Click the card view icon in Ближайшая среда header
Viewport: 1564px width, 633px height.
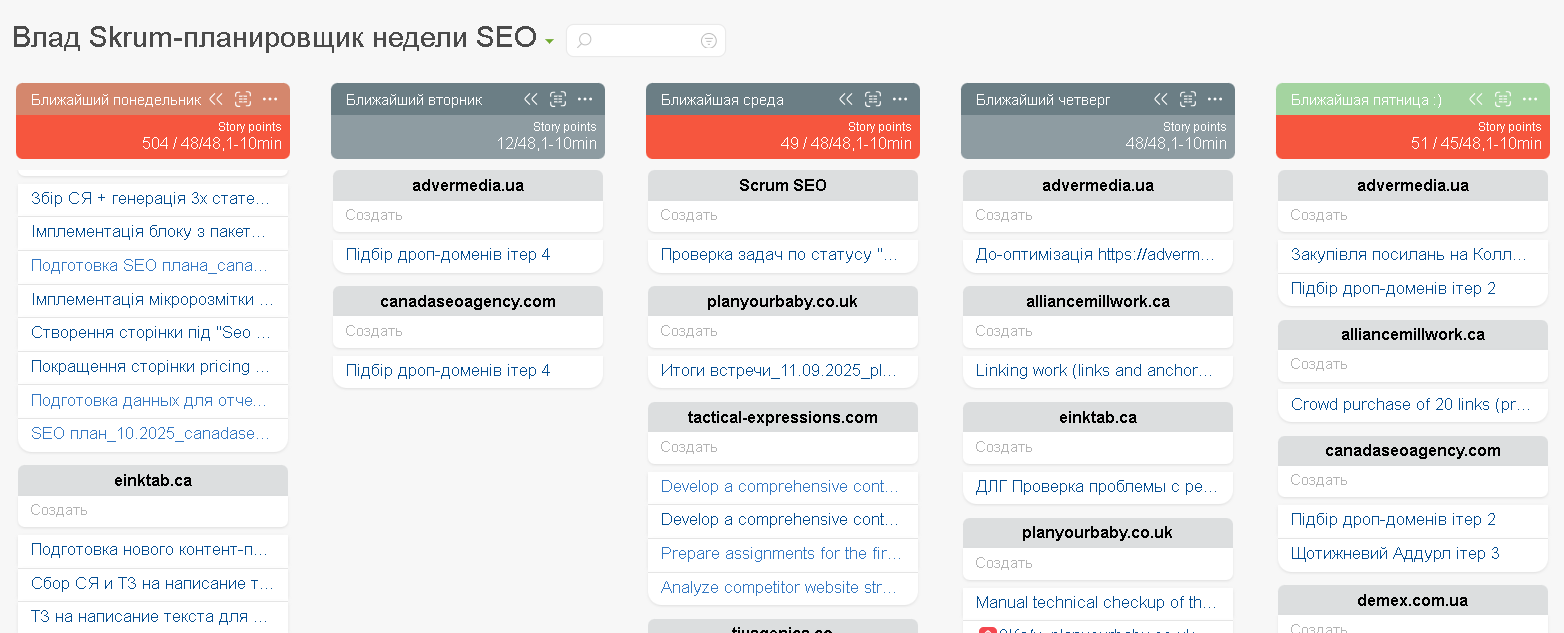pyautogui.click(x=873, y=99)
